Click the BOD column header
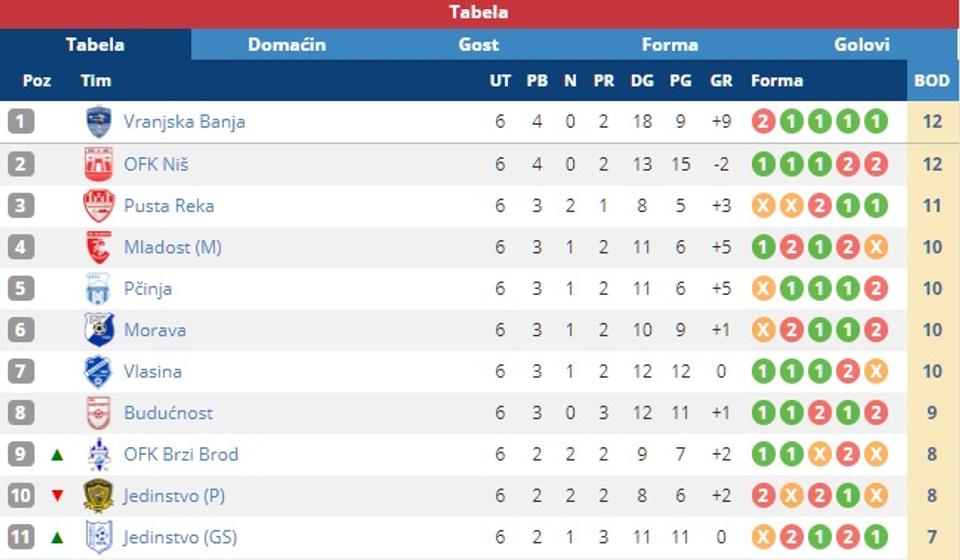 pyautogui.click(x=932, y=81)
